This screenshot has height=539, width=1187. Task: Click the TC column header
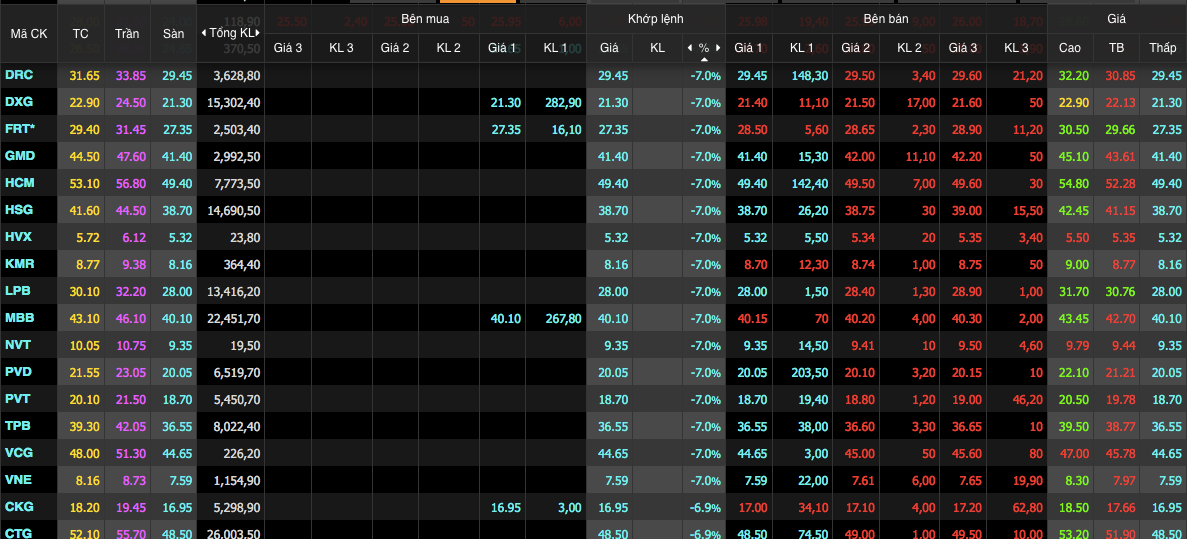click(x=81, y=33)
